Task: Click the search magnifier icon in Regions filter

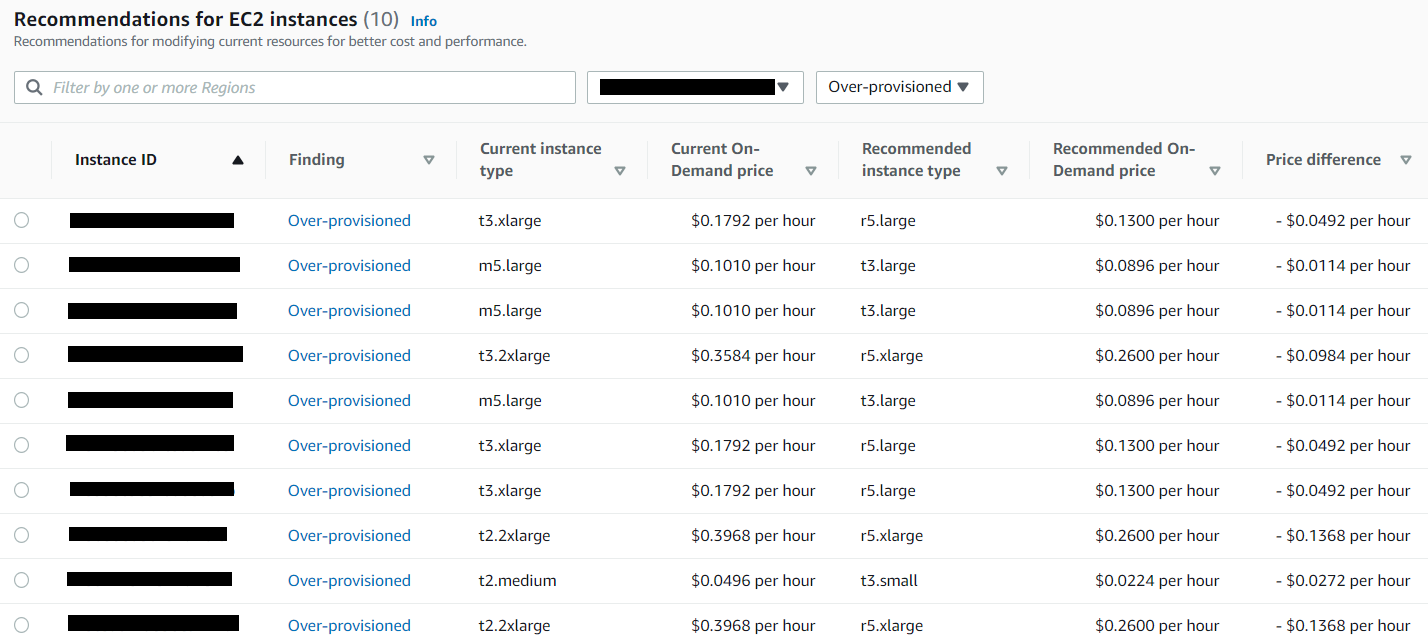Action: coord(35,88)
